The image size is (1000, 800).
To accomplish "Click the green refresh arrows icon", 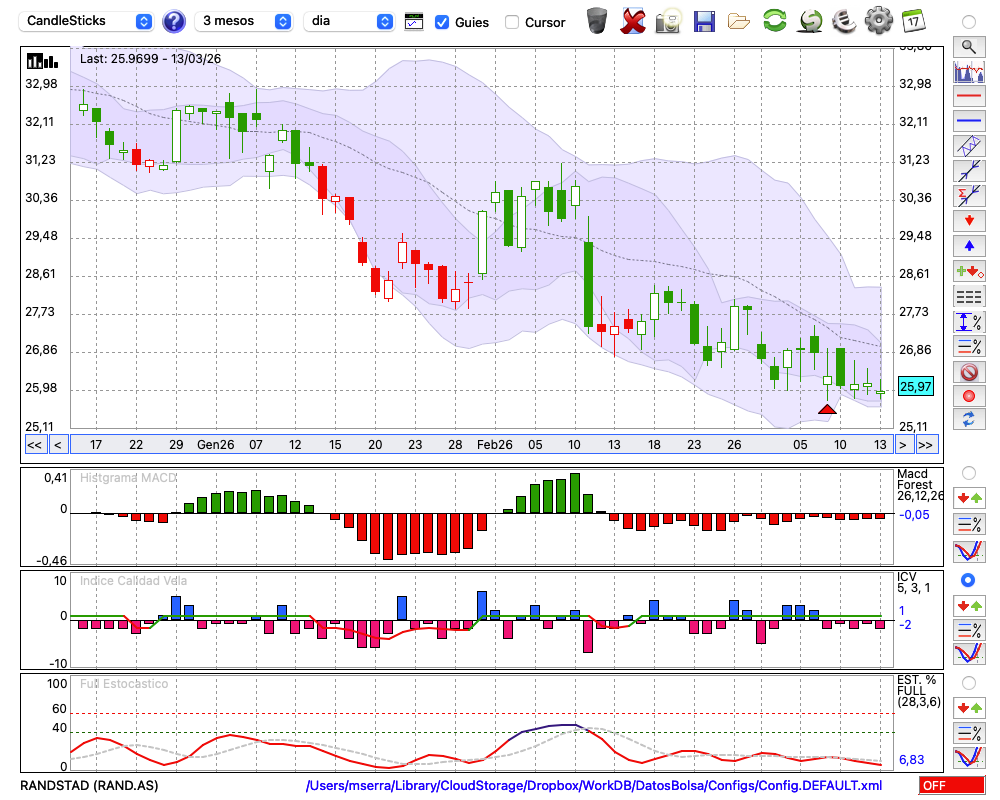I will (774, 20).
